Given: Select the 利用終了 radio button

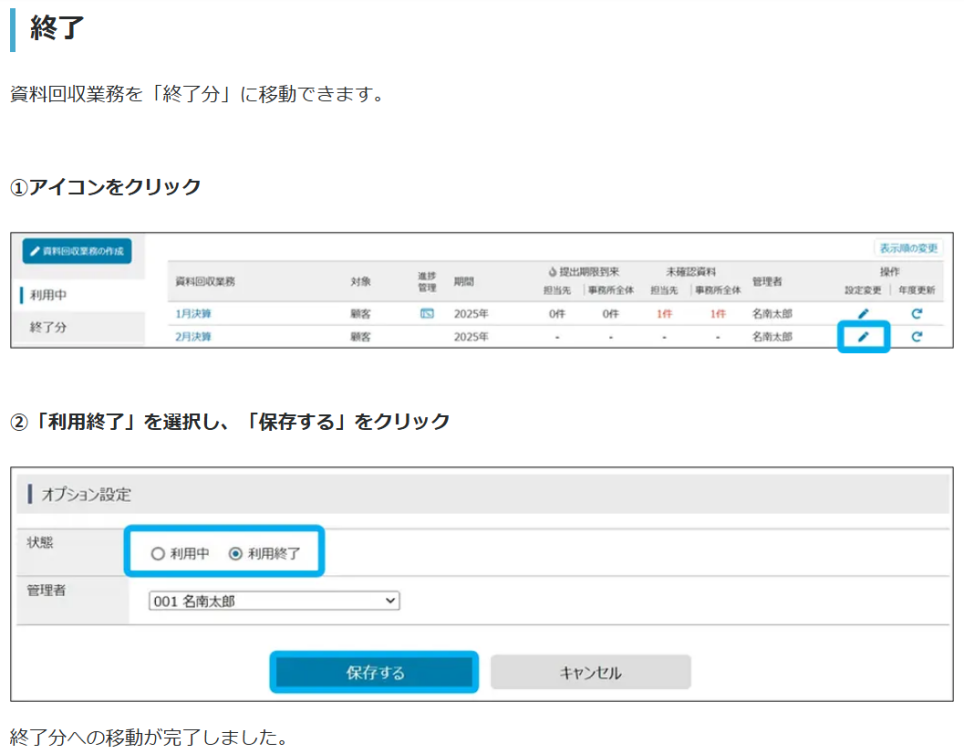Looking at the screenshot, I should point(235,553).
